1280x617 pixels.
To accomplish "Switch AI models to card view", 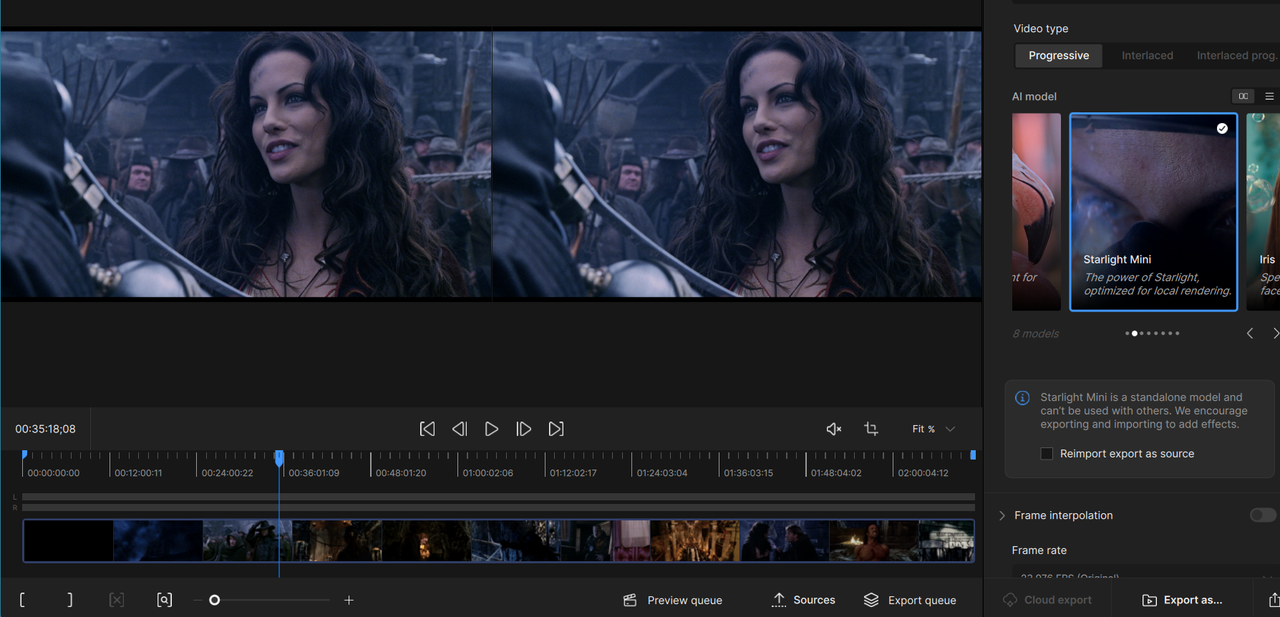I will tap(1243, 96).
